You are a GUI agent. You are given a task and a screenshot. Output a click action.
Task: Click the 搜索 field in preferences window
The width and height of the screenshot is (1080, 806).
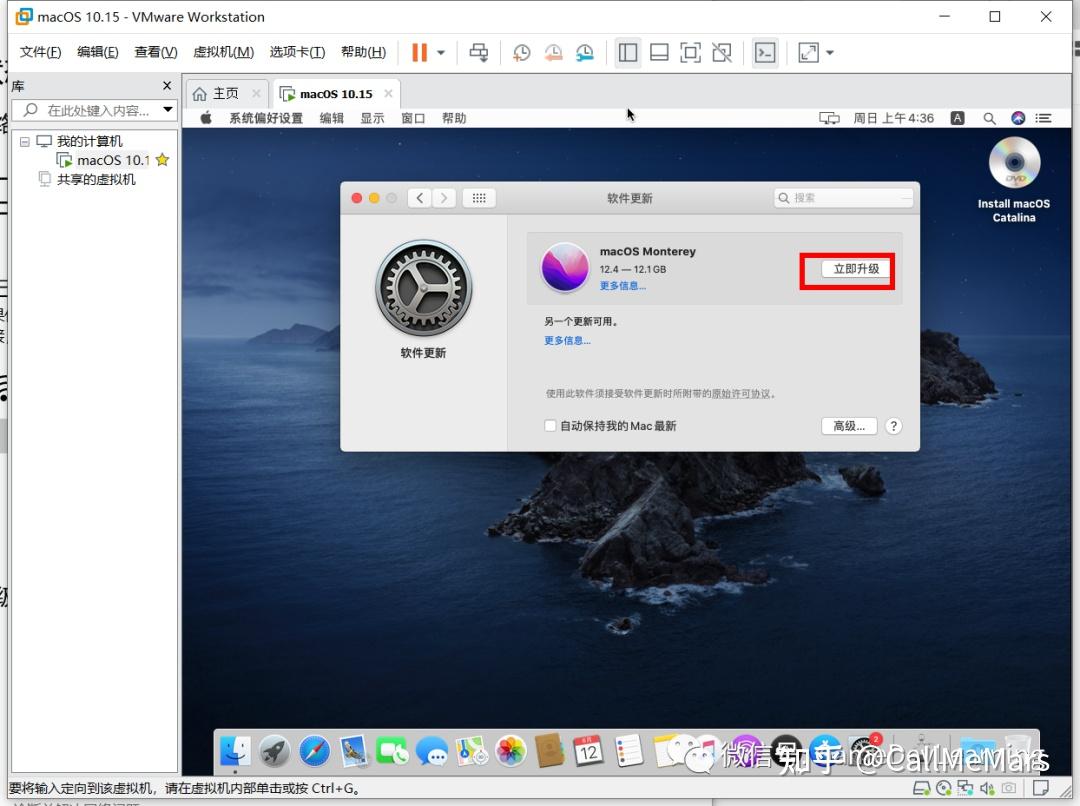pos(844,198)
